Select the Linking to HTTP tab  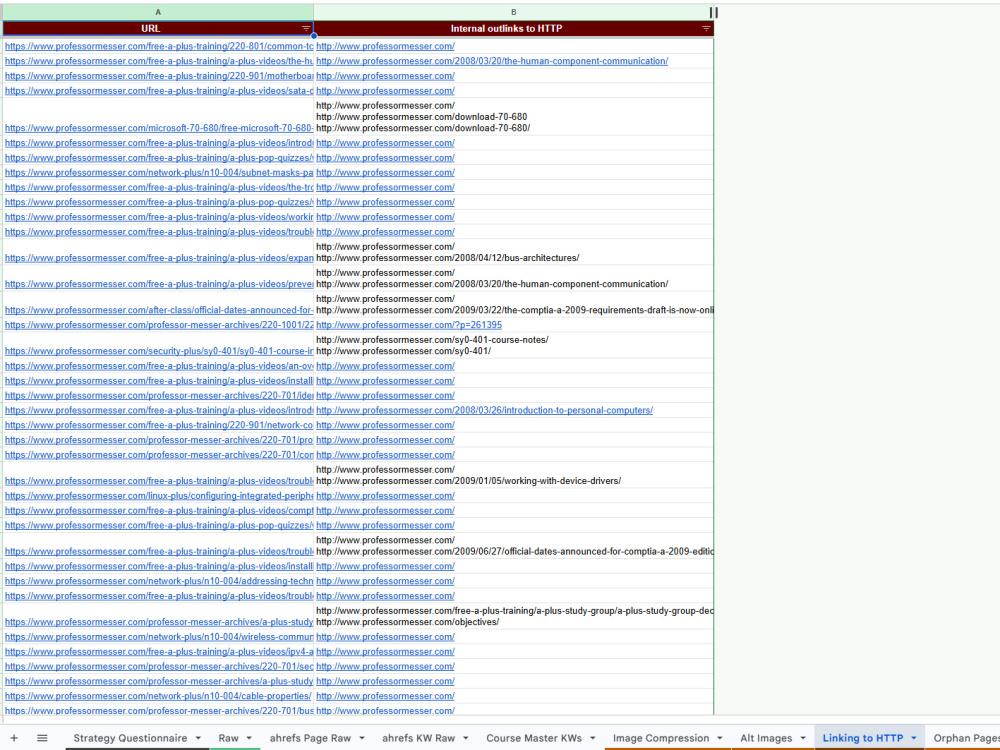[862, 738]
